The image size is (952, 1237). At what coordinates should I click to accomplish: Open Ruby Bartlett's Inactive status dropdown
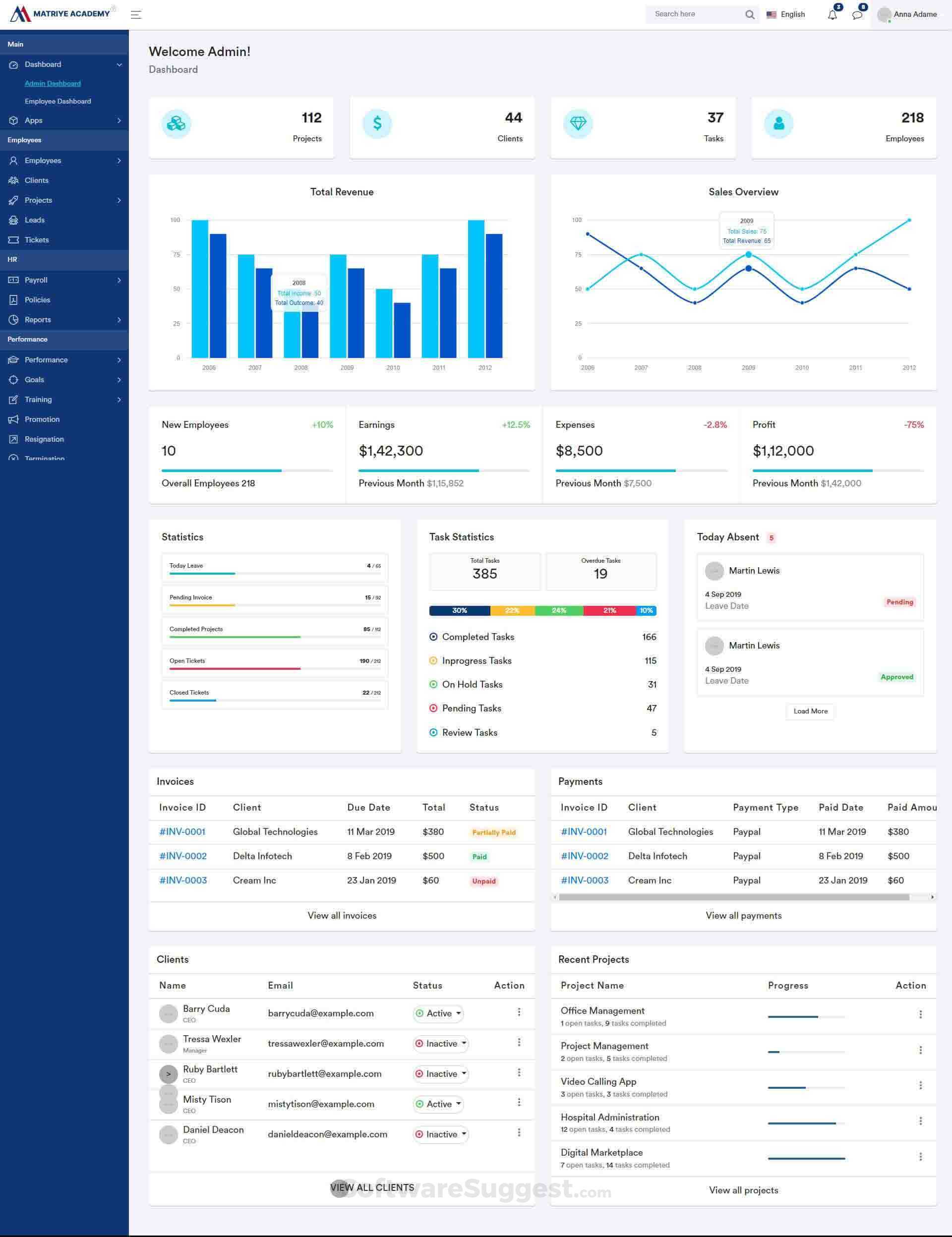click(x=441, y=1074)
